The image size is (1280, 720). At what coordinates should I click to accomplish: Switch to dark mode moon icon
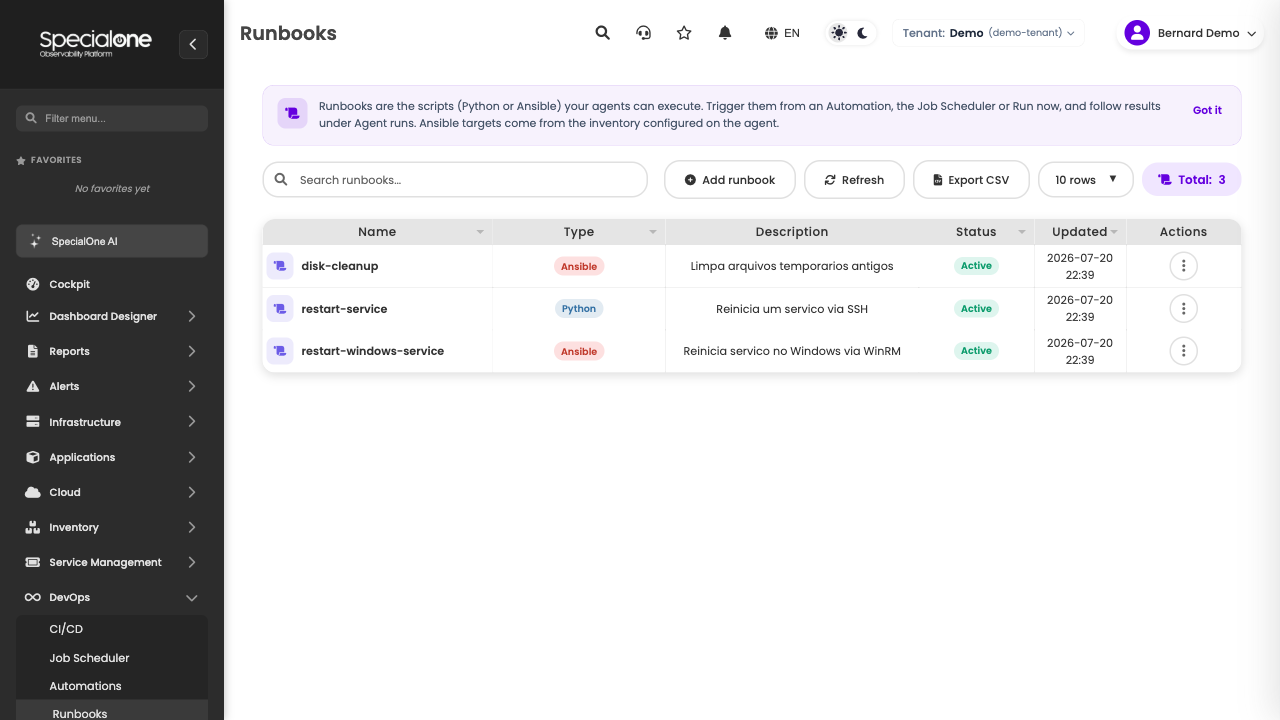coord(862,33)
